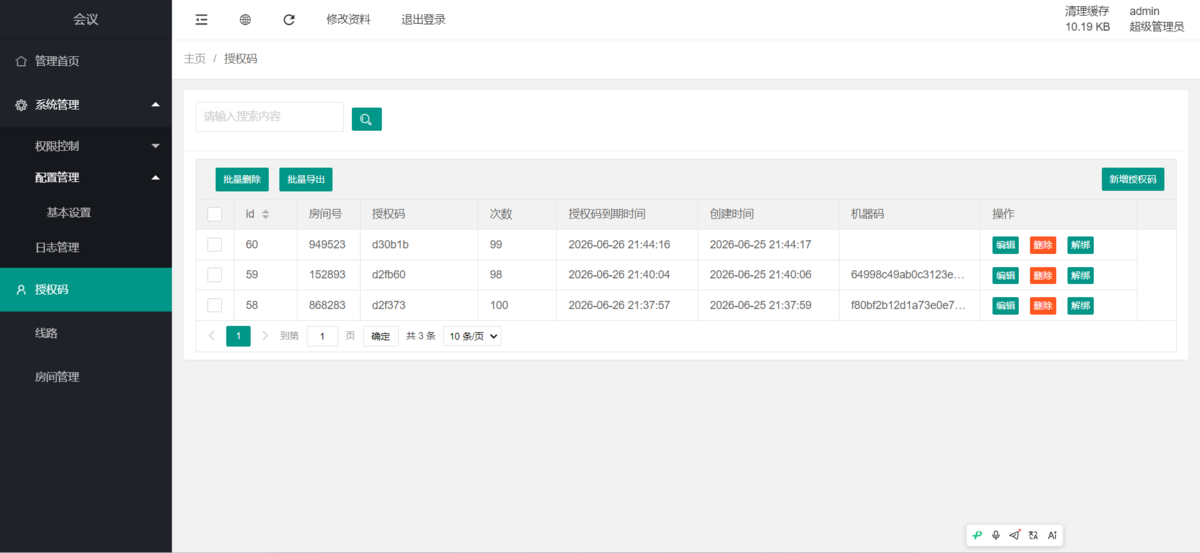Click 解绑 for row id 60
Image resolution: width=1200 pixels, height=553 pixels.
(x=1080, y=245)
